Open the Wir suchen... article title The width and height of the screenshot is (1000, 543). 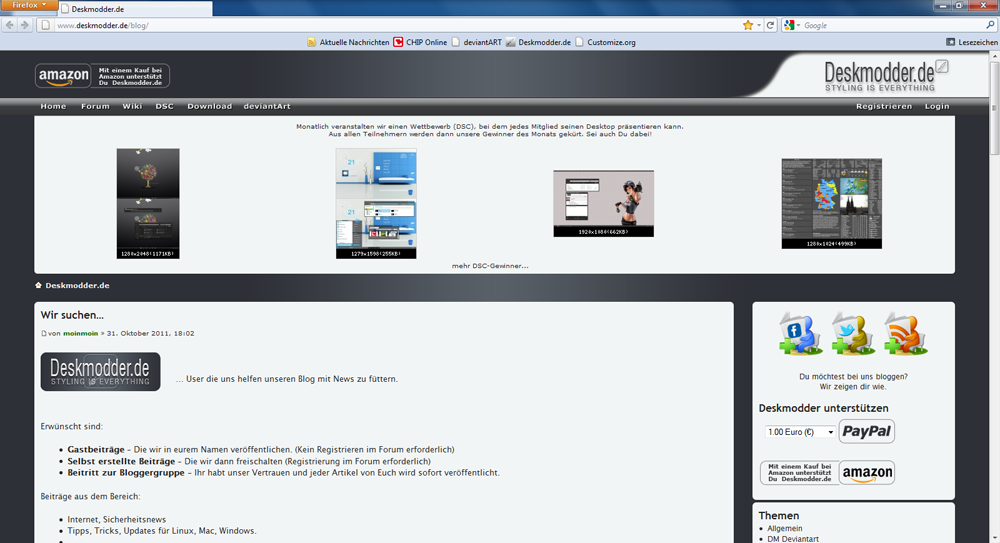pyautogui.click(x=72, y=315)
